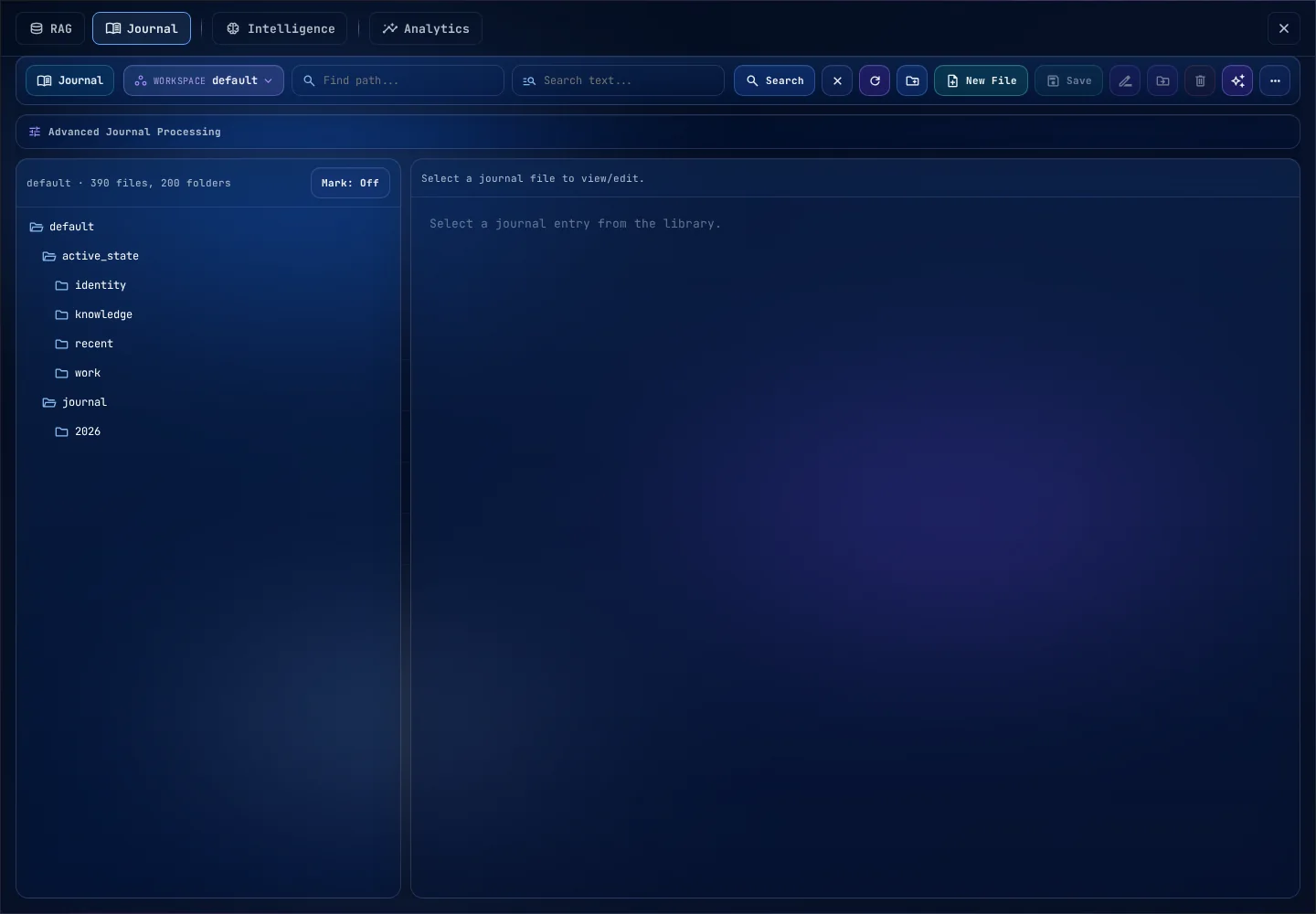The width and height of the screenshot is (1316, 914).
Task: Open the Workspace default dropdown
Action: point(204,80)
